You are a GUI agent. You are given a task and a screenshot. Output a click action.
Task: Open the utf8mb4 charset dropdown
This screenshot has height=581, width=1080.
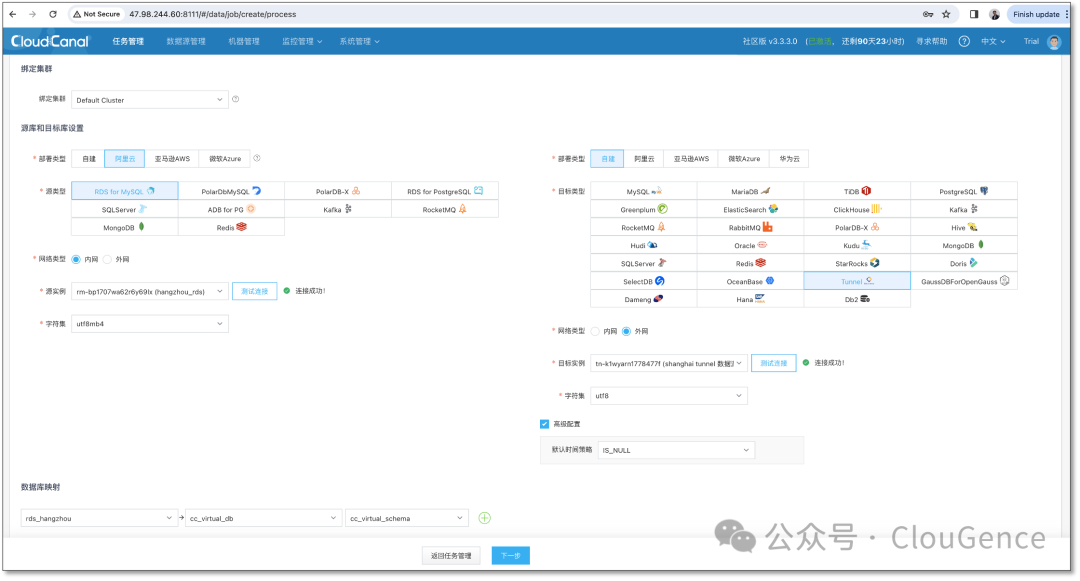(149, 324)
